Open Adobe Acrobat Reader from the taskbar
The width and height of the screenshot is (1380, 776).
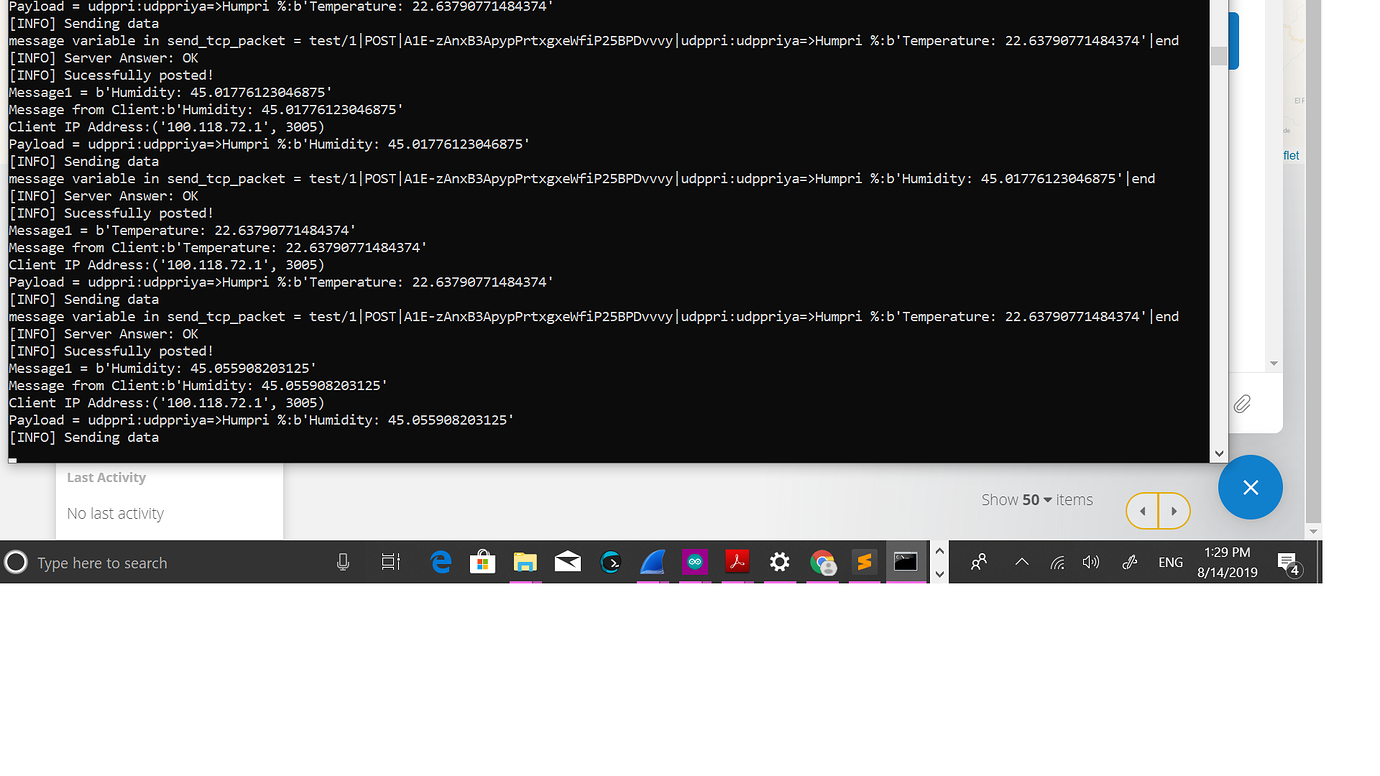(737, 562)
